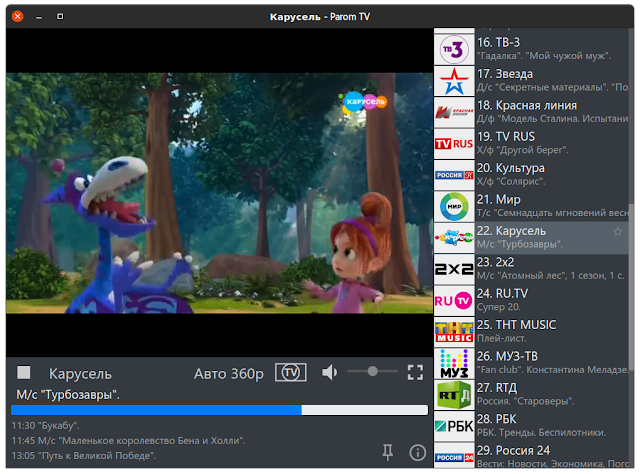The width and height of the screenshot is (640, 474).
Task: Close the Parom TV window
Action: pyautogui.click(x=18, y=16)
